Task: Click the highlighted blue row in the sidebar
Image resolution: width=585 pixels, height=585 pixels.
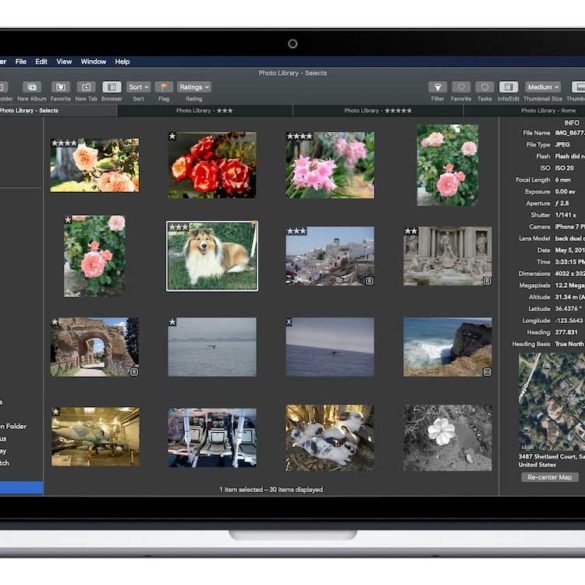Action: pos(21,488)
